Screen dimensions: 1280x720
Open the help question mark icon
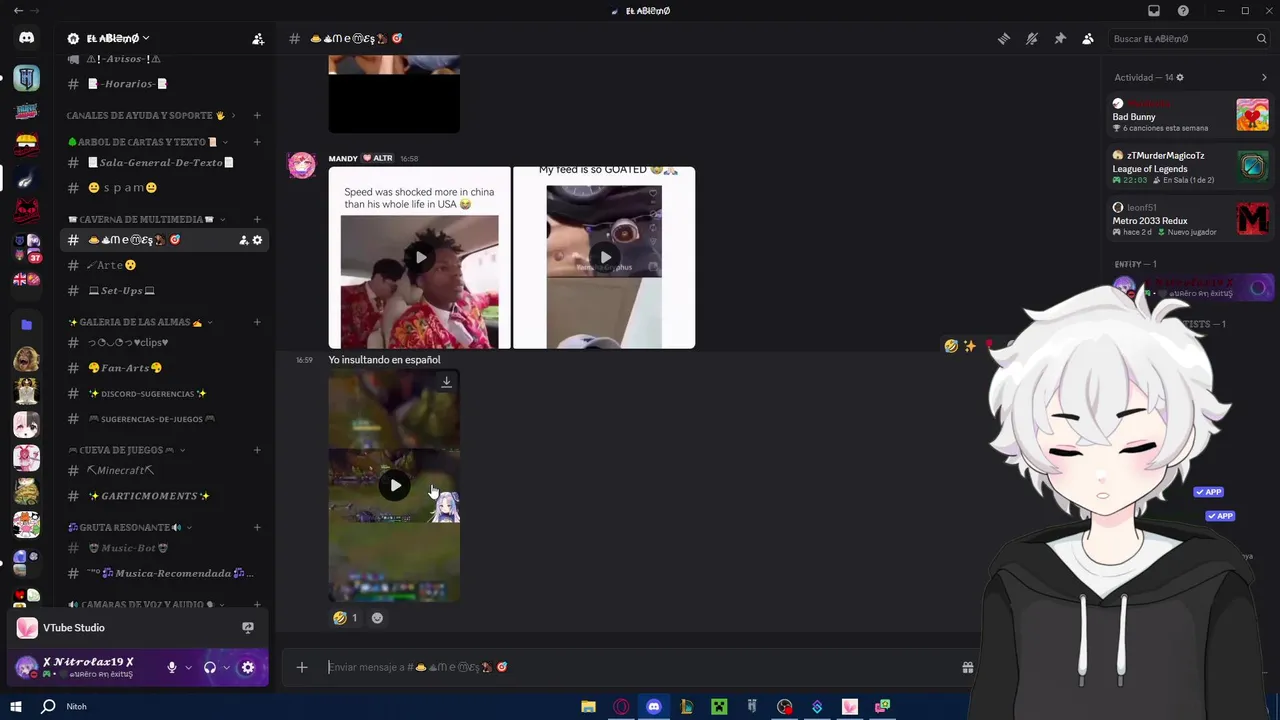(x=1183, y=11)
